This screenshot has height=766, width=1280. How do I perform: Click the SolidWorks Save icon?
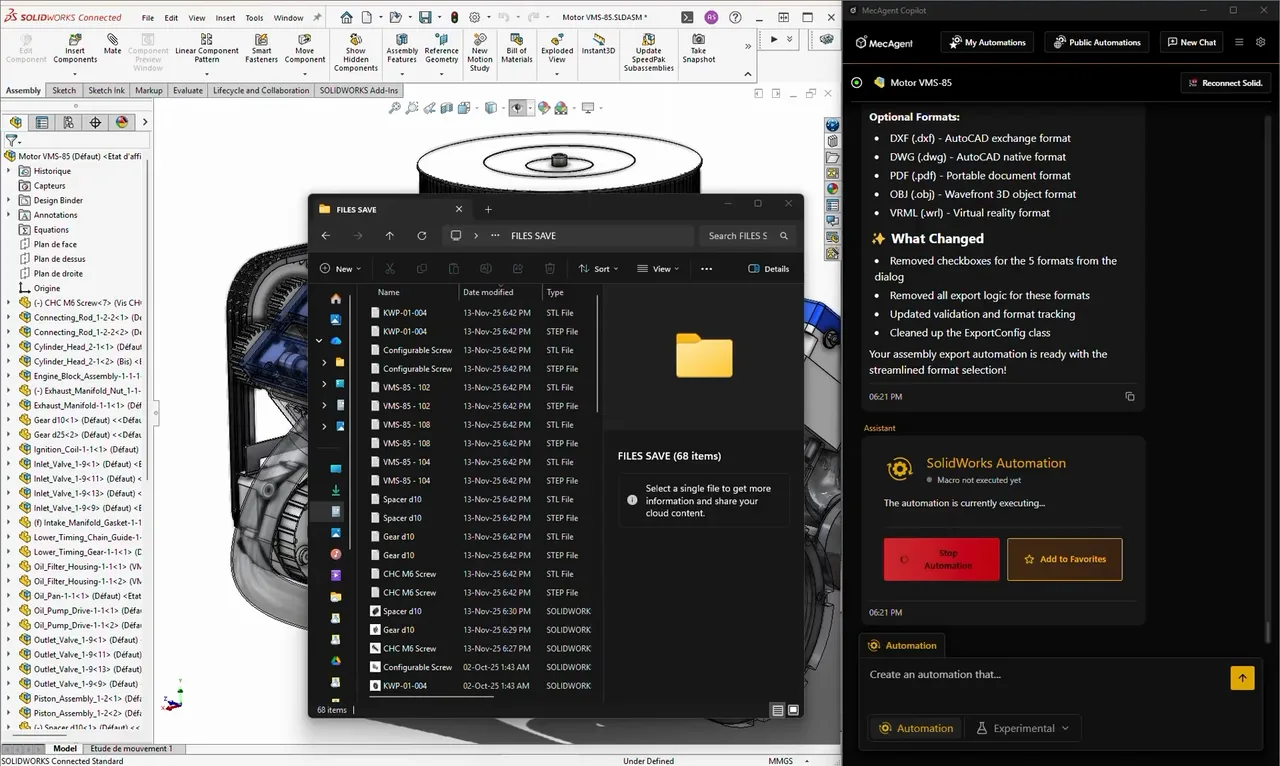tap(426, 17)
